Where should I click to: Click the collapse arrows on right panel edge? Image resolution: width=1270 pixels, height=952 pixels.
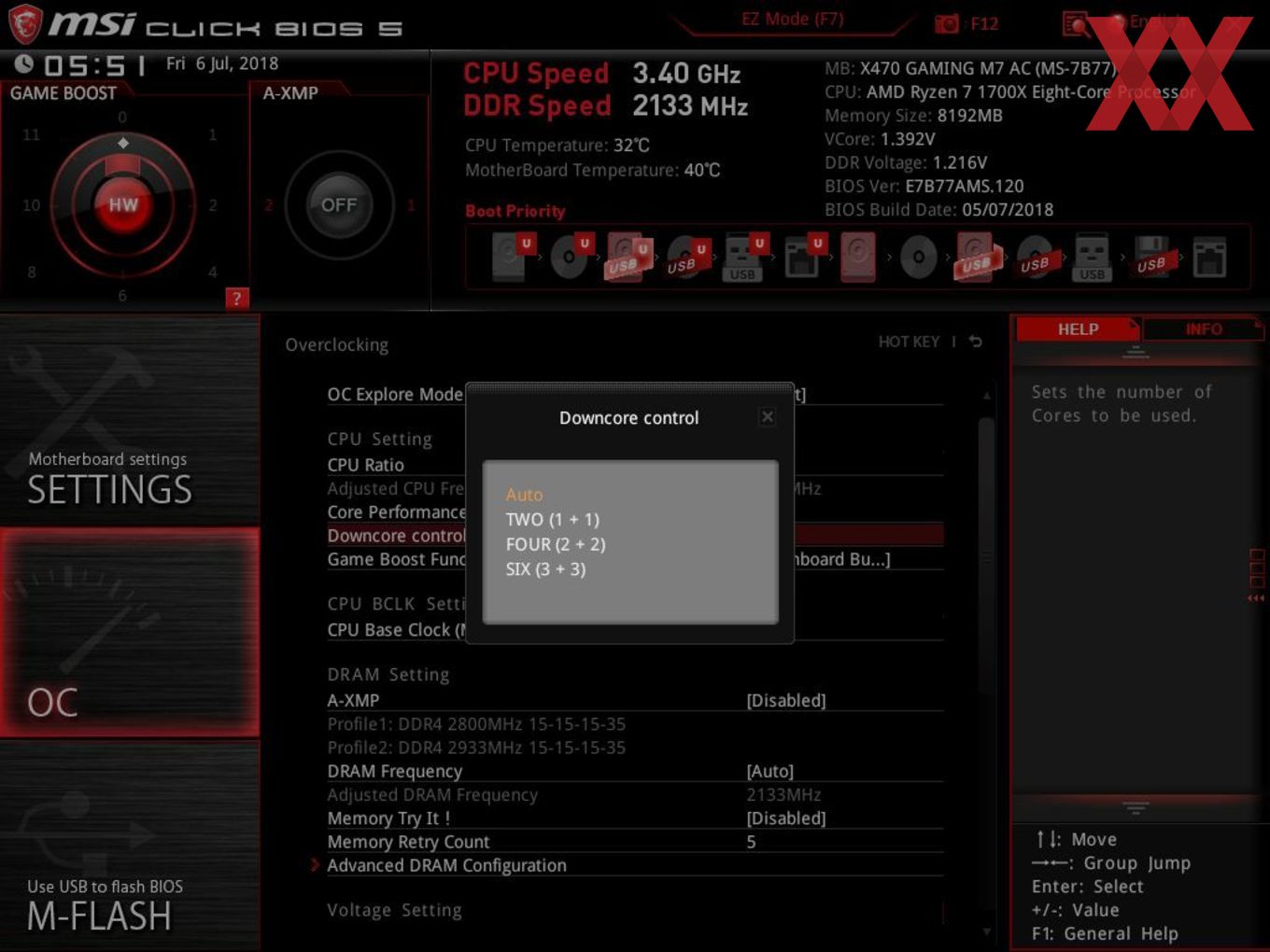pos(1256,597)
